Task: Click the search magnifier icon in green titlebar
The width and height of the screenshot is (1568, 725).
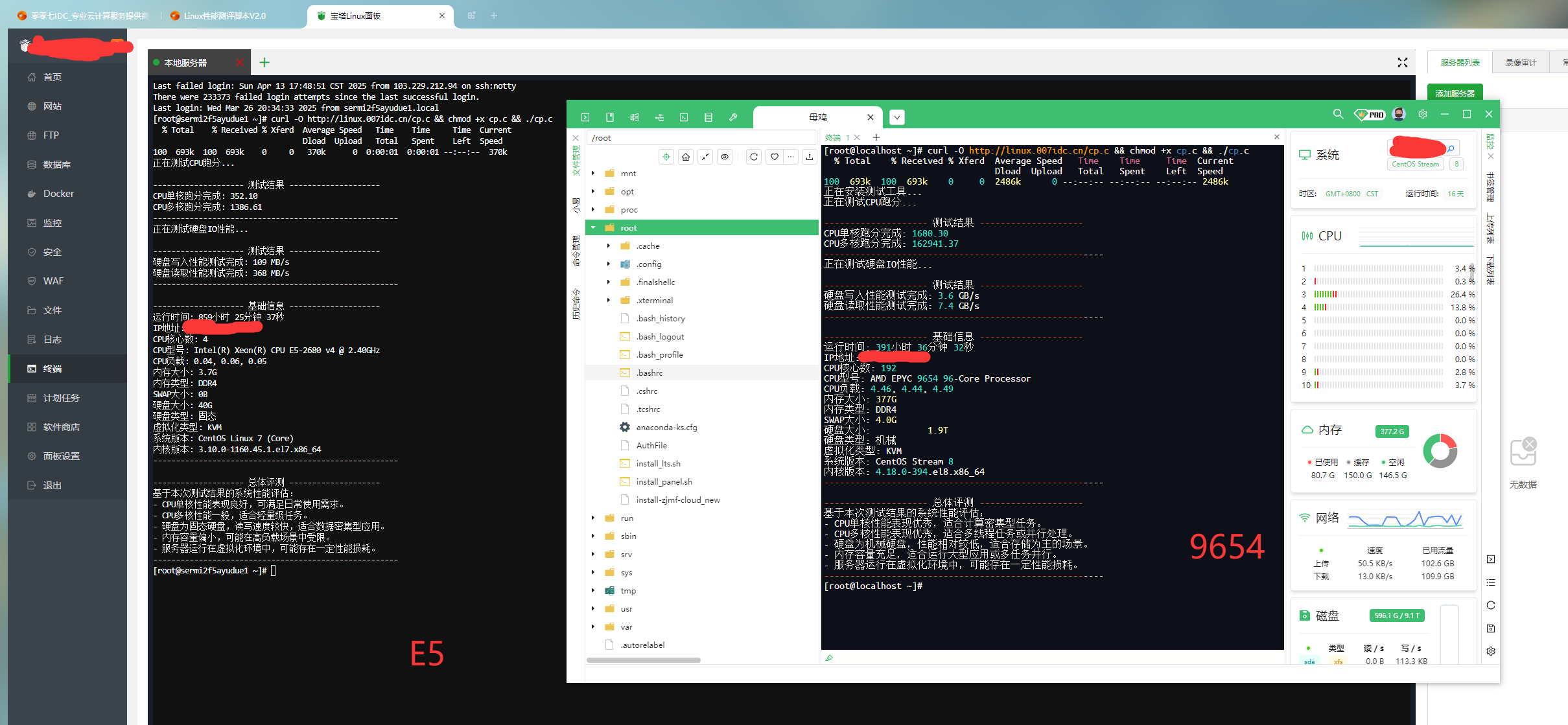Action: (x=1338, y=114)
